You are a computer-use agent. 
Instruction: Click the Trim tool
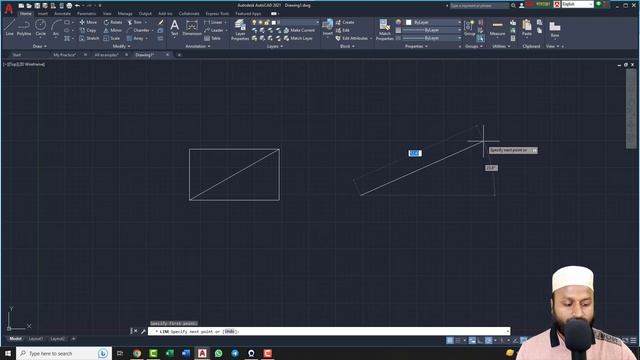pos(135,22)
